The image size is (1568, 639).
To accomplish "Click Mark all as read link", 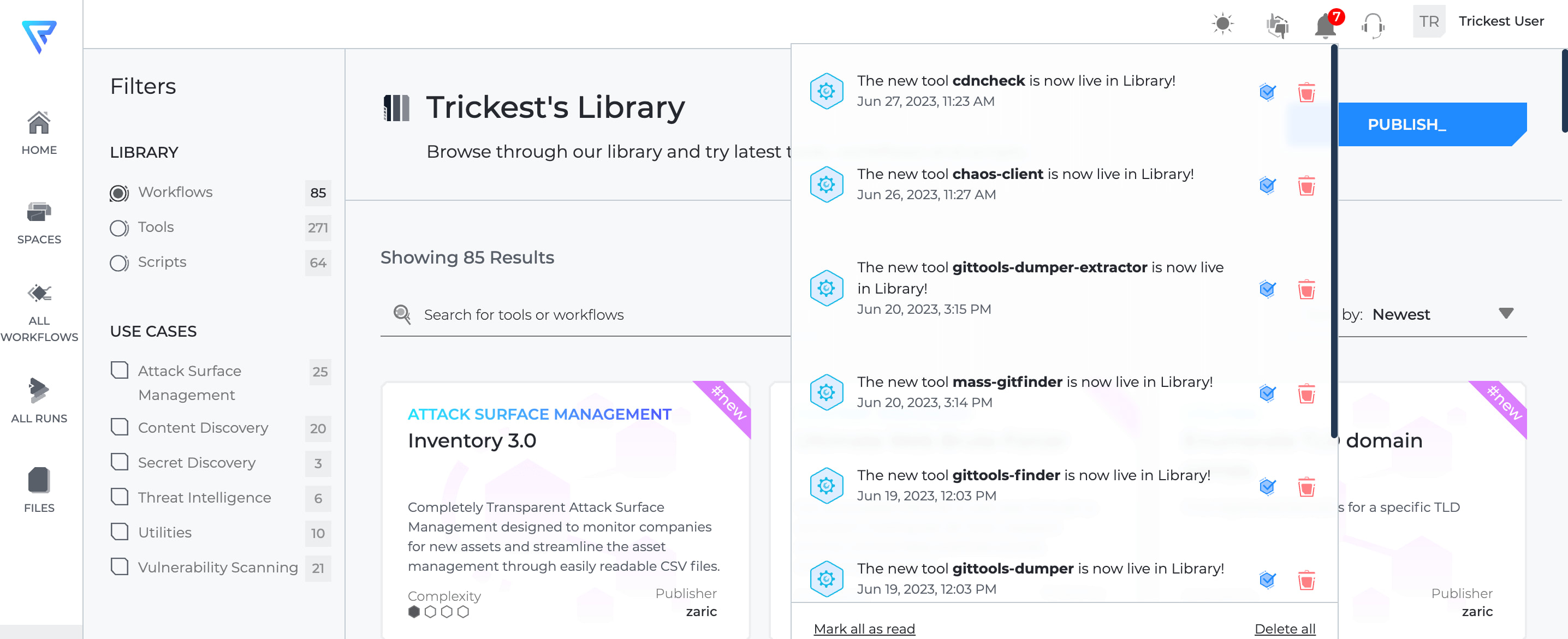I will (864, 629).
